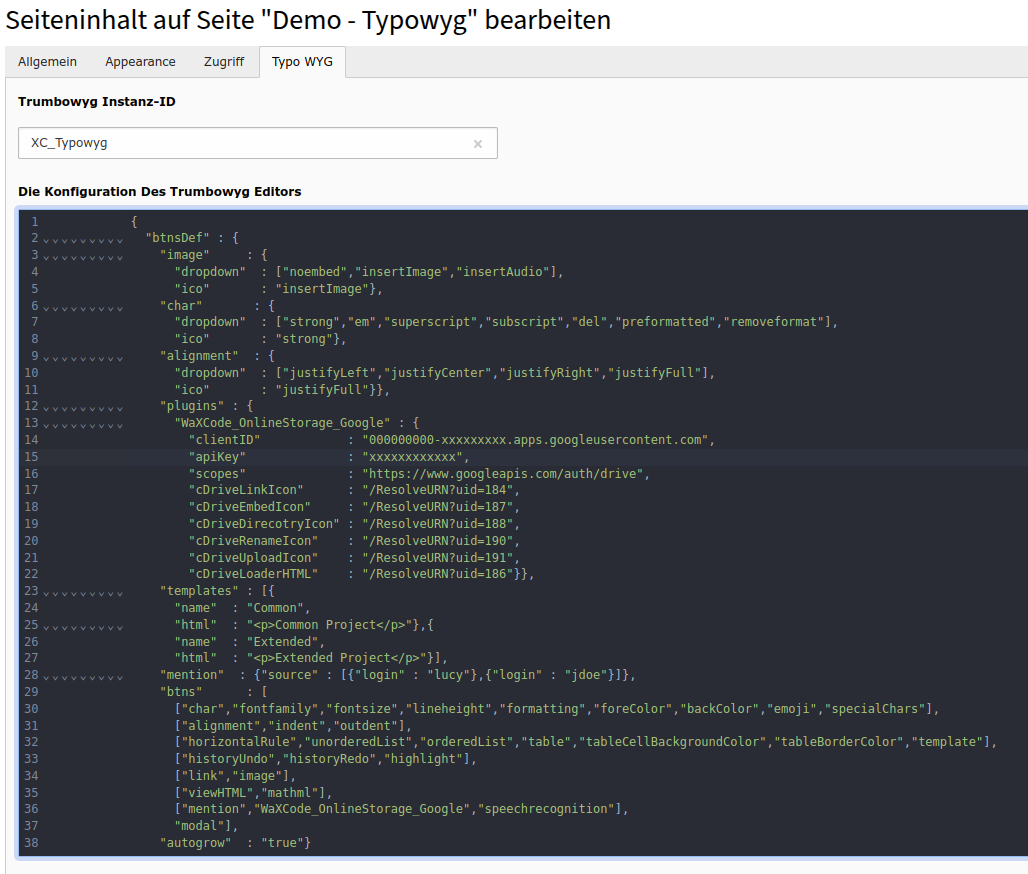This screenshot has width=1028, height=874.
Task: Click "removeformat" on line 7
Action: click(773, 322)
